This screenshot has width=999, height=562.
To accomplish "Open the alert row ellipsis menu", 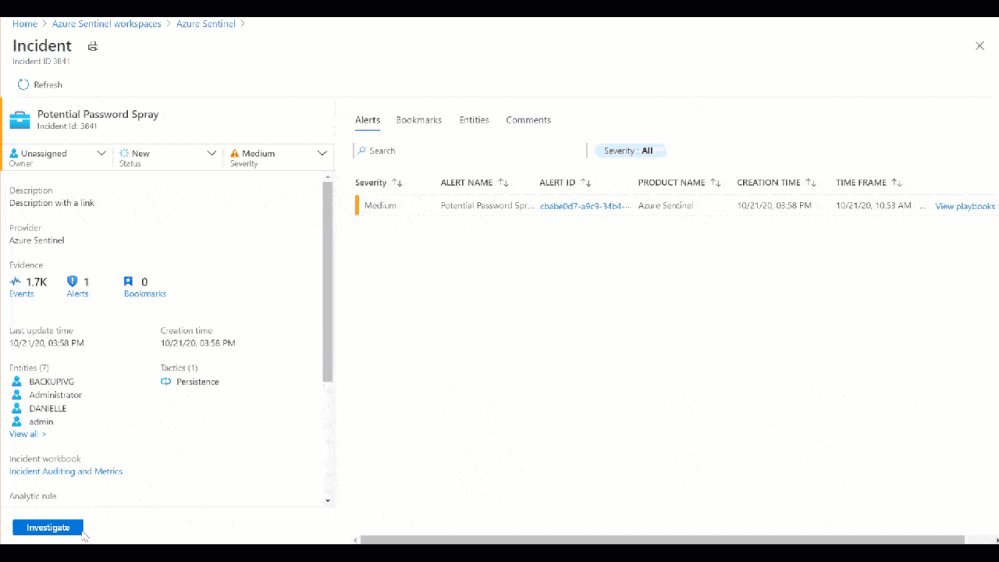I will [x=923, y=206].
